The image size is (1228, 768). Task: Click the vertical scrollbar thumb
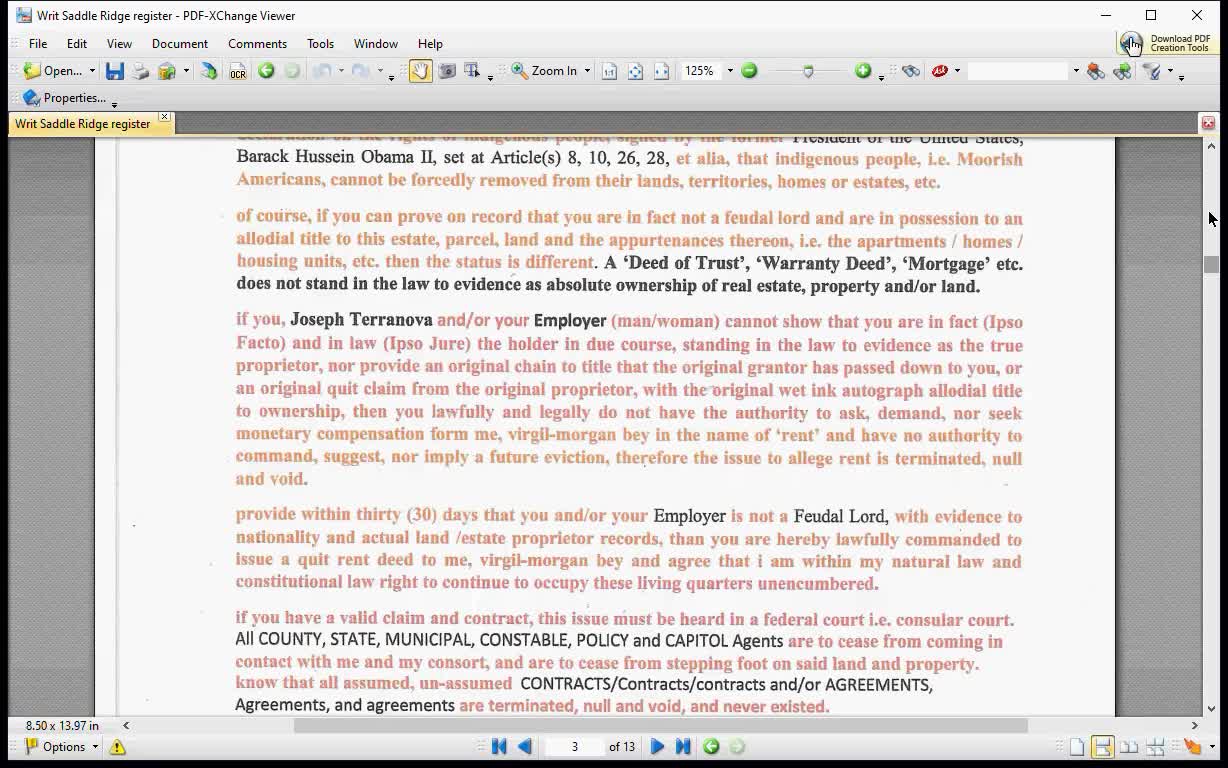click(1211, 265)
